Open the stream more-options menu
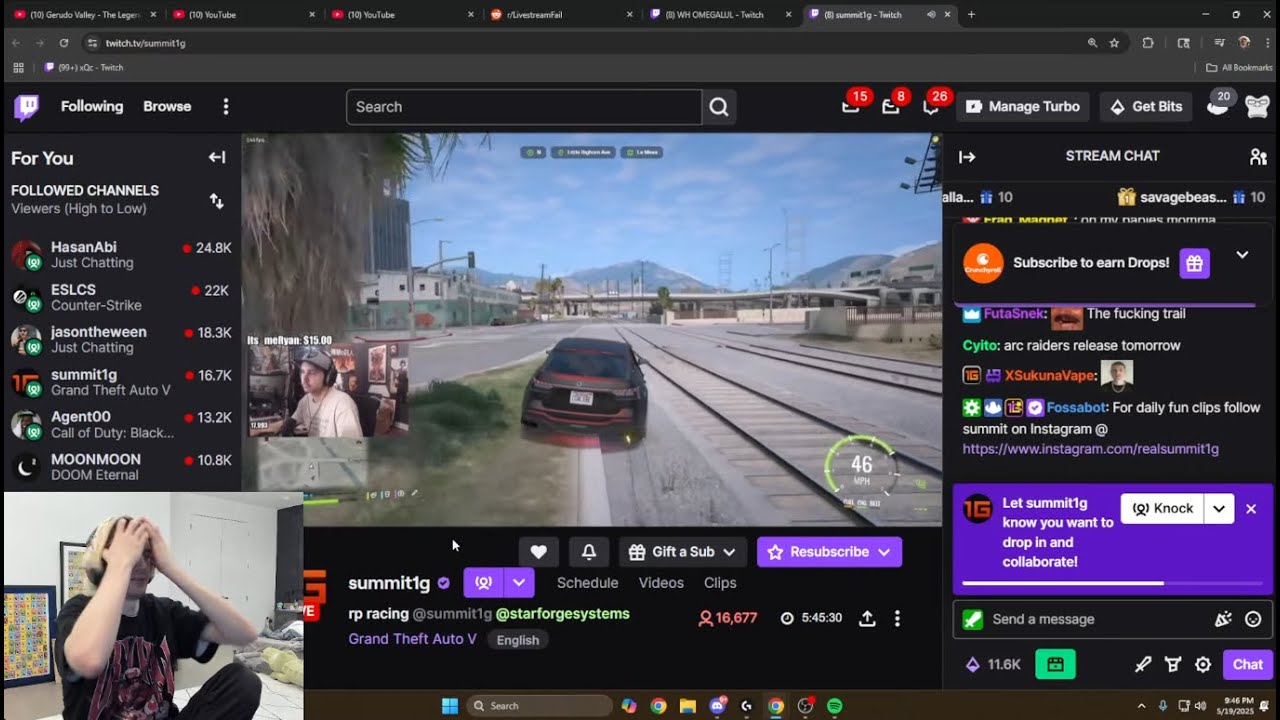This screenshot has height=720, width=1280. 897,619
